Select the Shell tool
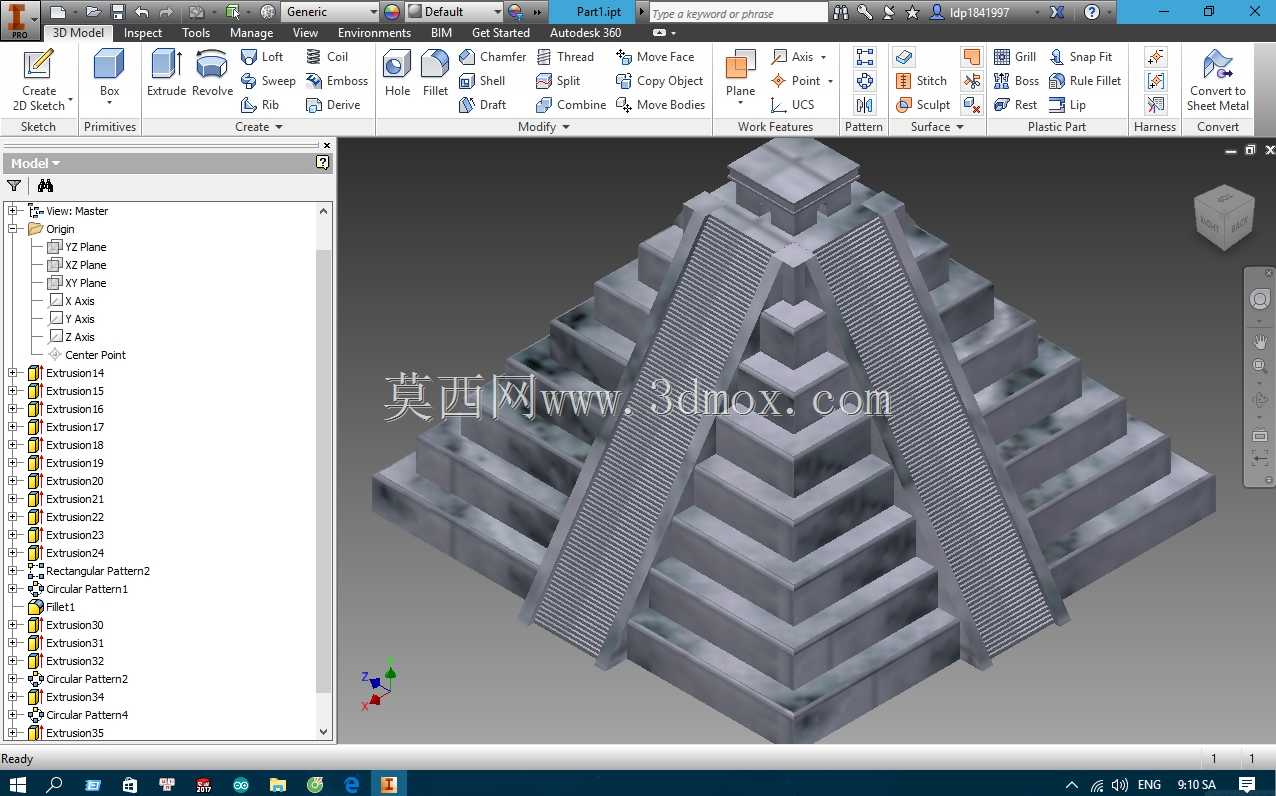Viewport: 1276px width, 796px height. (x=482, y=81)
